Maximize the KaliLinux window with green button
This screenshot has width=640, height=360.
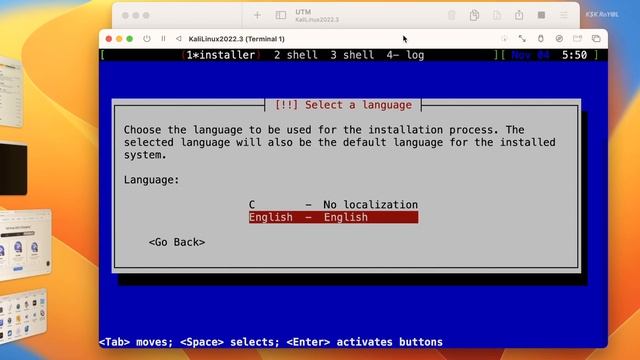pyautogui.click(x=129, y=39)
